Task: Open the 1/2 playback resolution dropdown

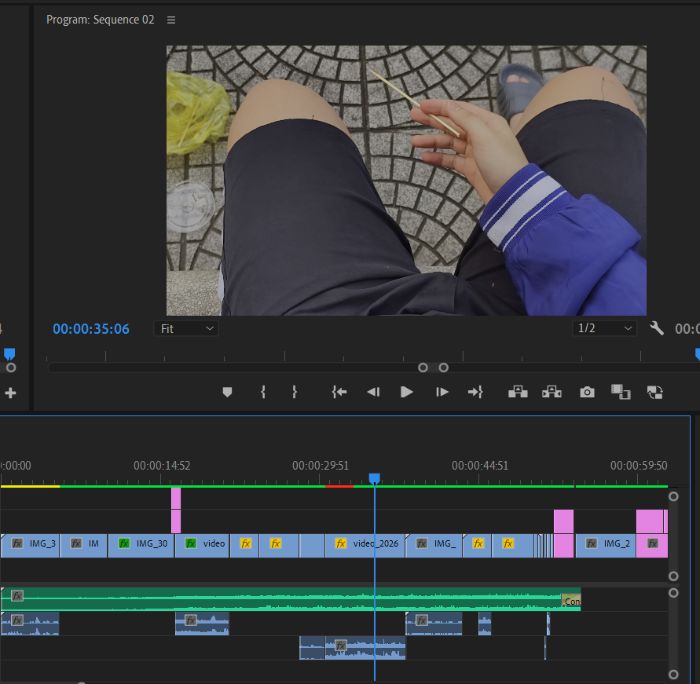Action: [x=605, y=329]
